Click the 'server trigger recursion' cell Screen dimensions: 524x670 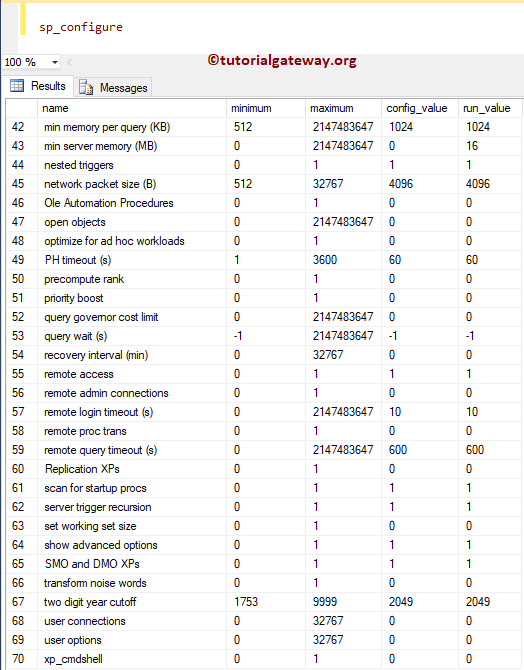132,507
